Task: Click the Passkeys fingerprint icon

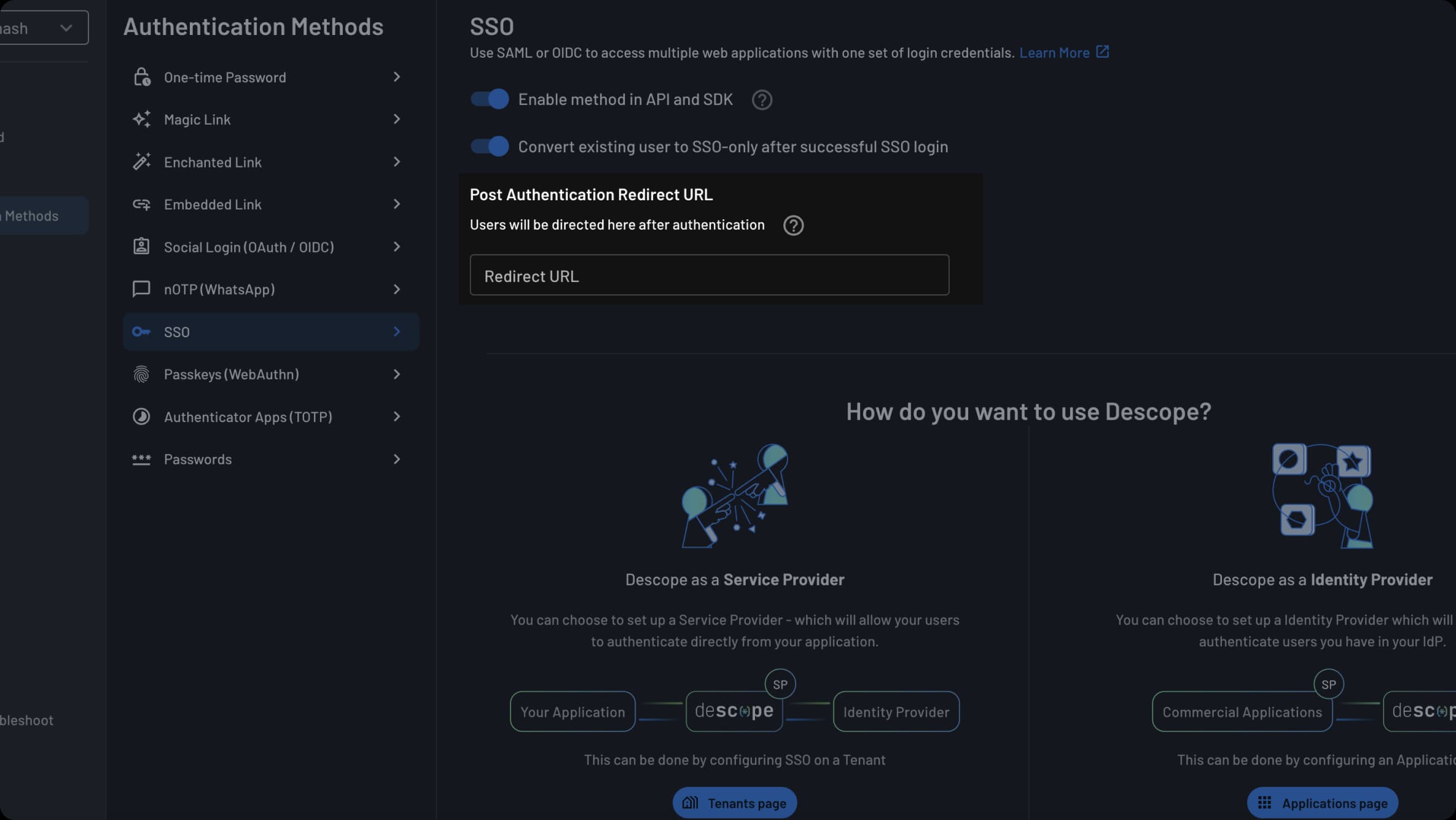Action: click(x=141, y=374)
